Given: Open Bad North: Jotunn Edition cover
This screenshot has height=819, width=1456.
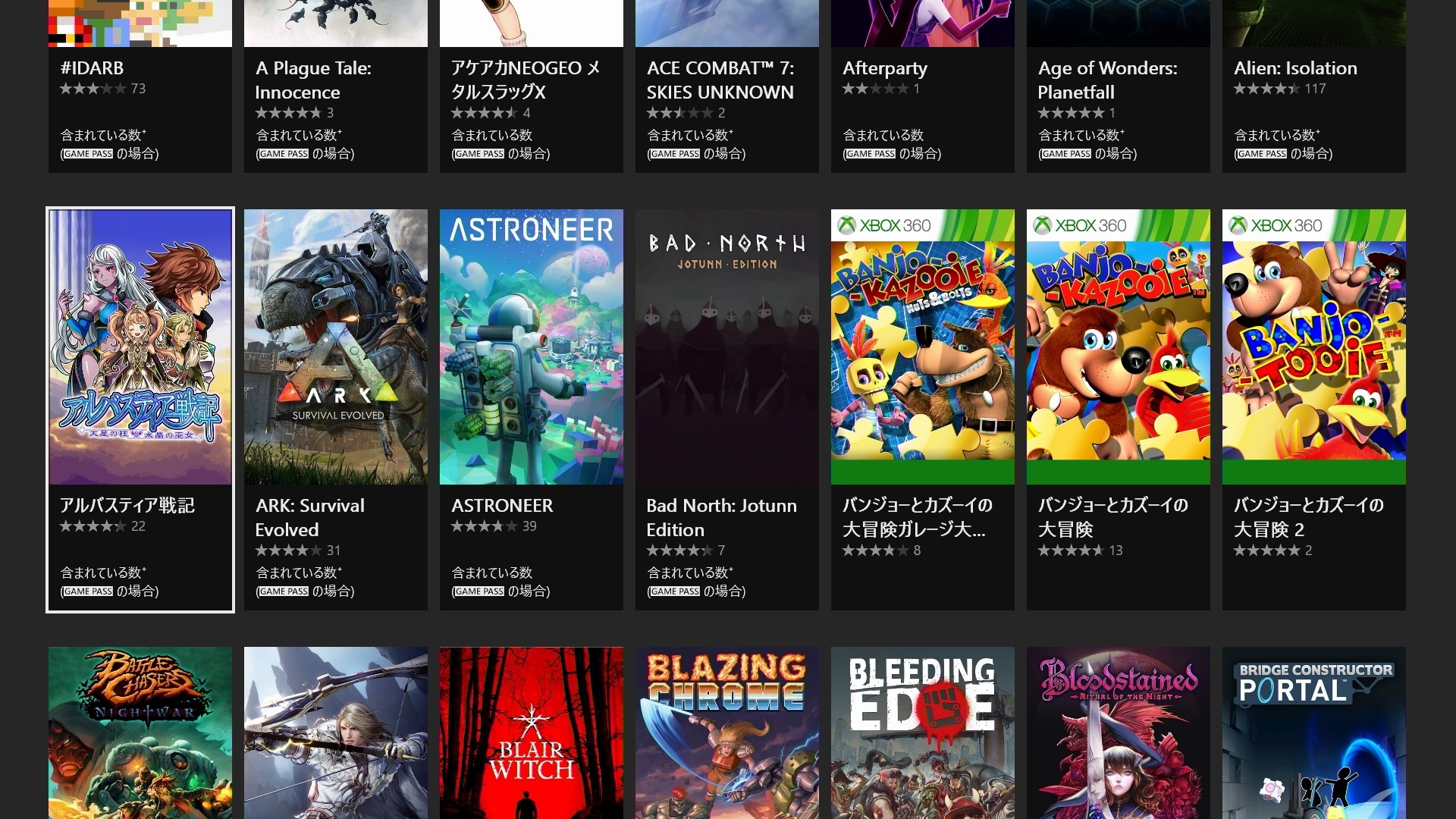Looking at the screenshot, I should pyautogui.click(x=726, y=347).
